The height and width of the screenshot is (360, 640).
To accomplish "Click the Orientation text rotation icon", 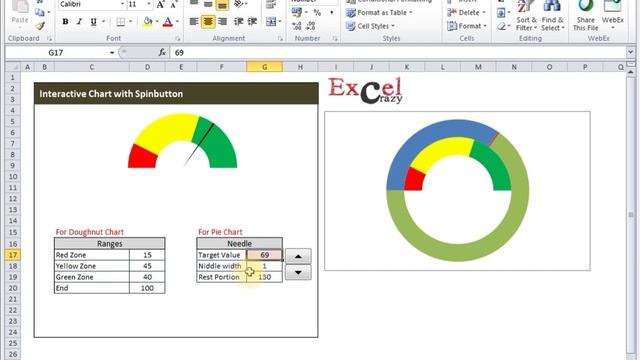I will tap(239, 4).
